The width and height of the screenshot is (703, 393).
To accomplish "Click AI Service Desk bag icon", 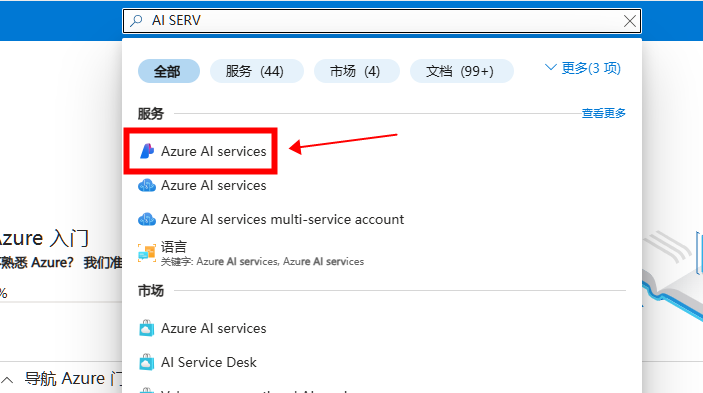I will point(147,362).
